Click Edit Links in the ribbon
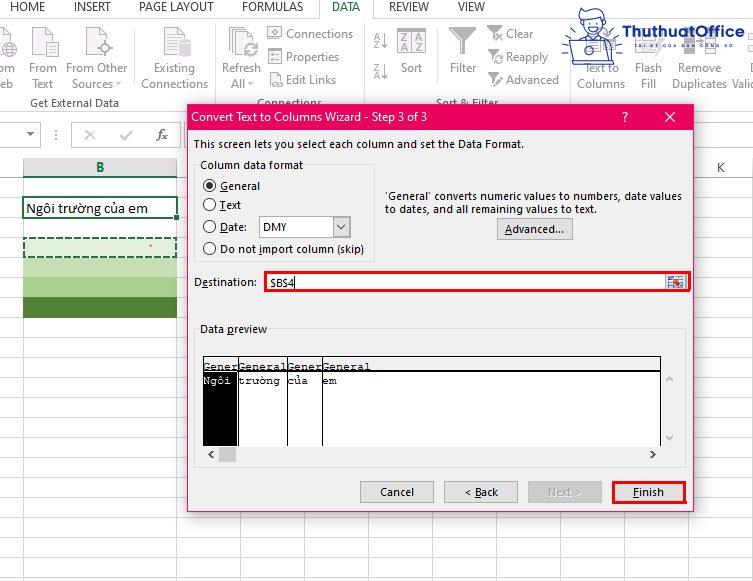753x581 pixels. coord(302,80)
